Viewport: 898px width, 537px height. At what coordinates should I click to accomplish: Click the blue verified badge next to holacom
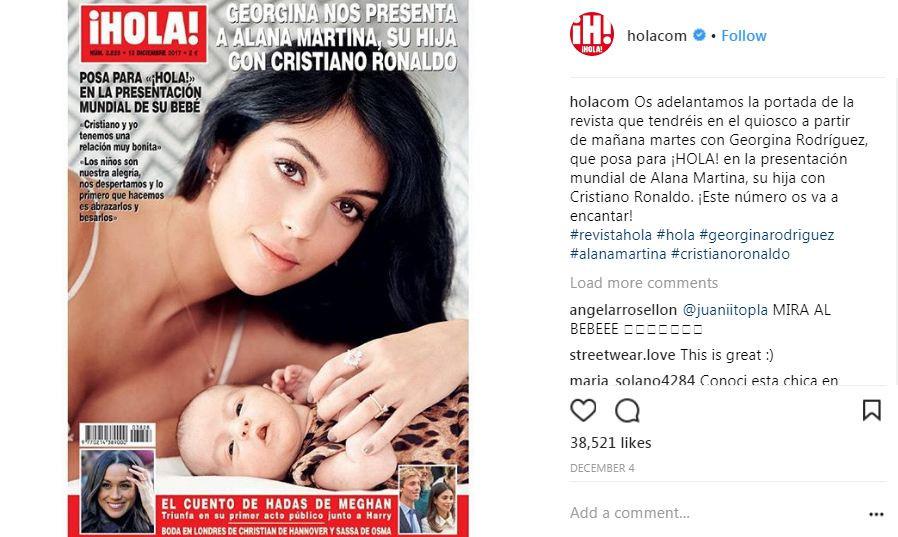pyautogui.click(x=699, y=35)
